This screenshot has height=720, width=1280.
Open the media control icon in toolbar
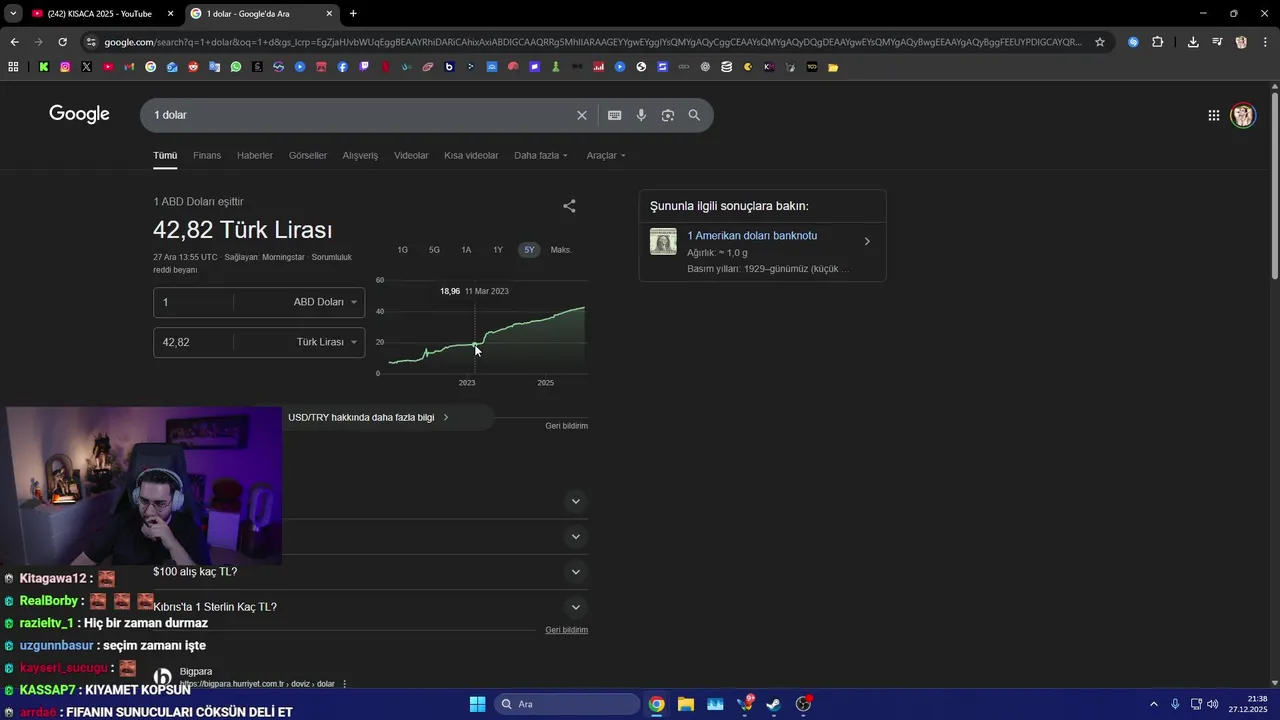click(x=1217, y=42)
